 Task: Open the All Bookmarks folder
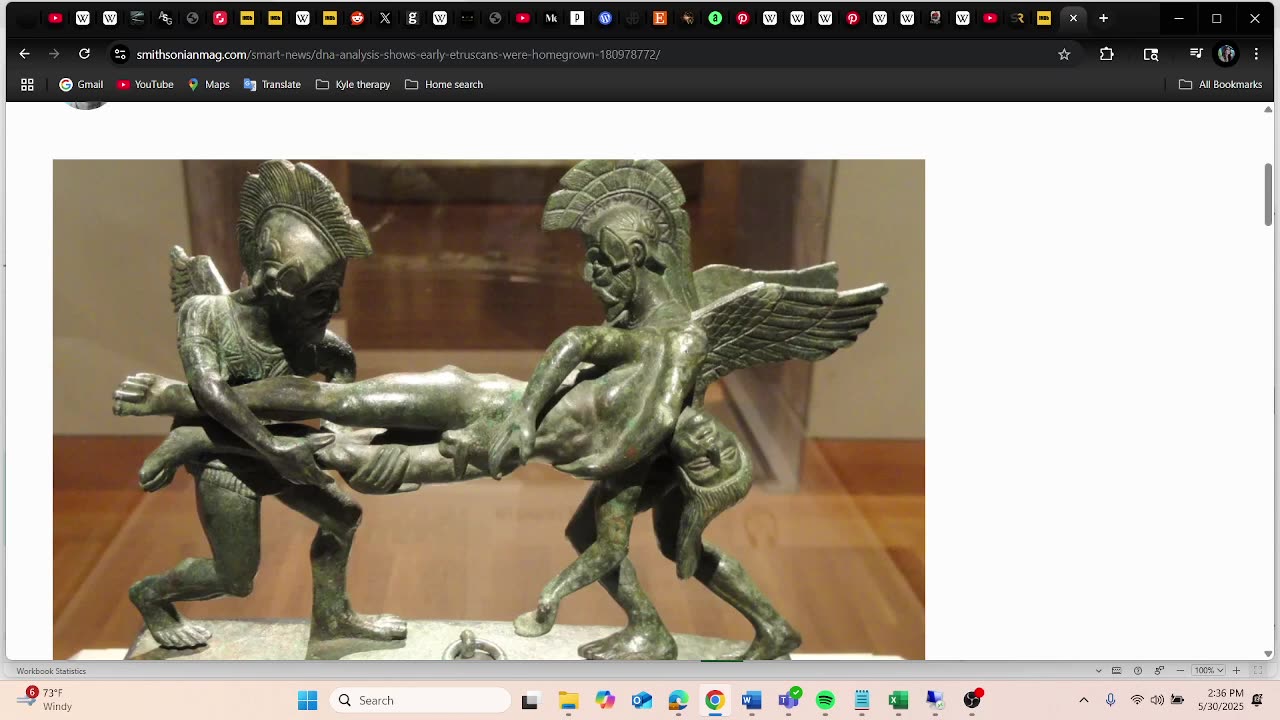(1221, 84)
